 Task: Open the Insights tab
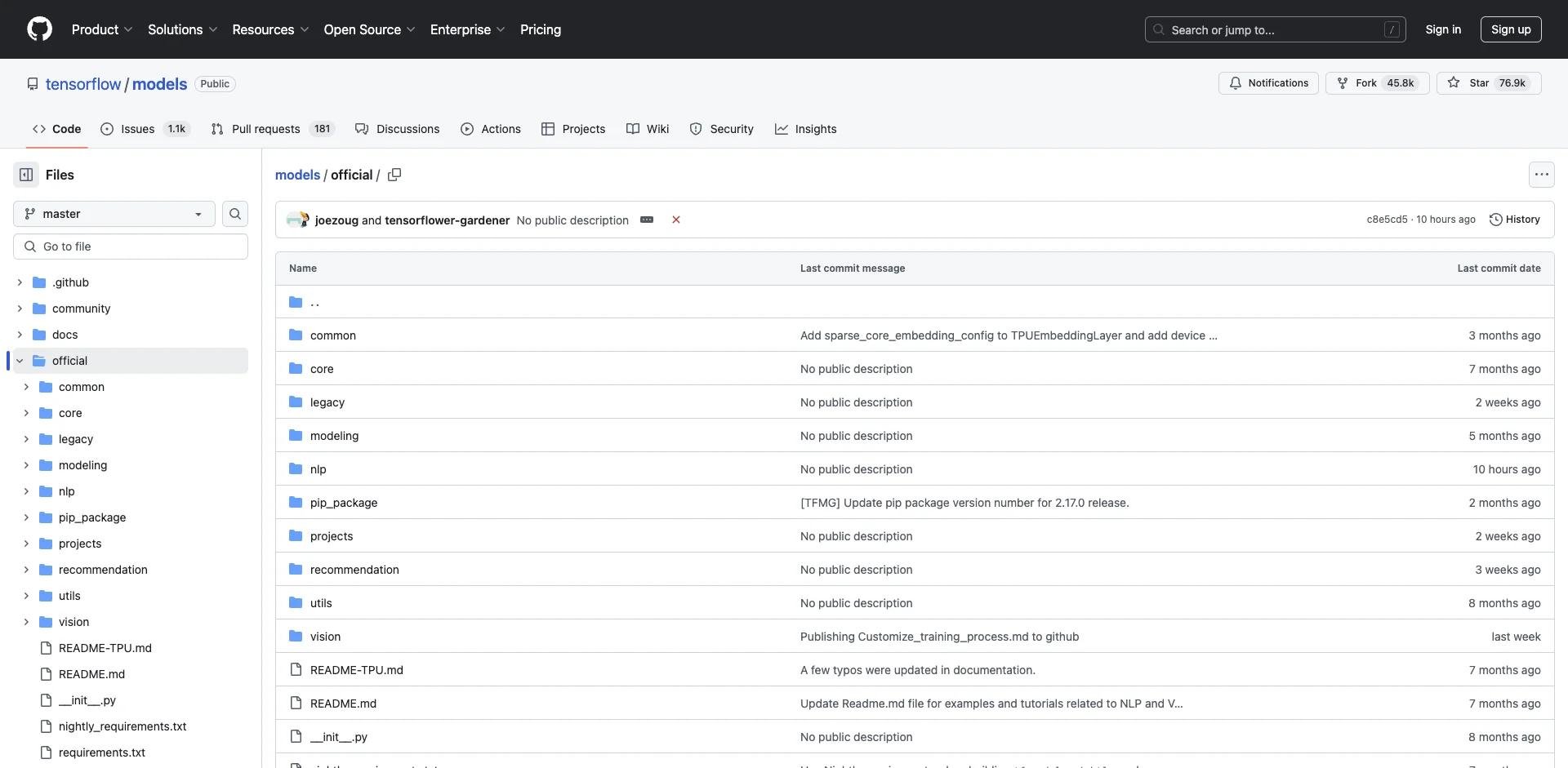coord(806,129)
